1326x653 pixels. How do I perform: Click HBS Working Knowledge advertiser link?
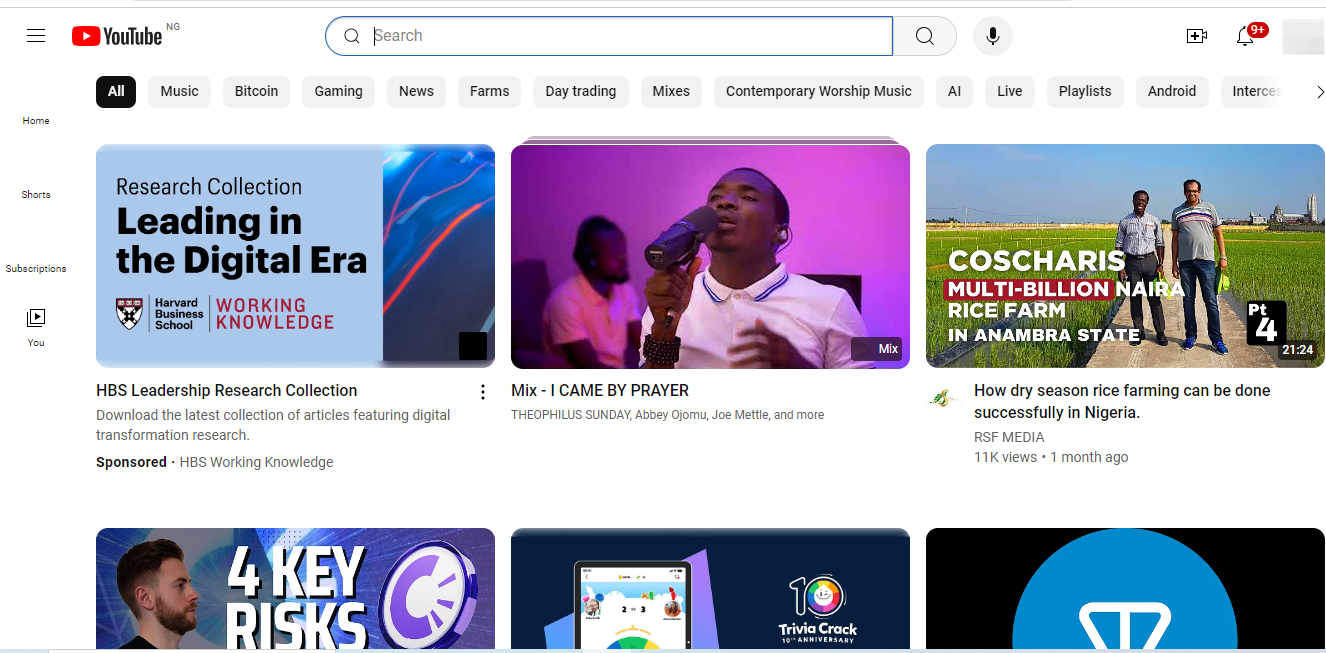point(256,462)
